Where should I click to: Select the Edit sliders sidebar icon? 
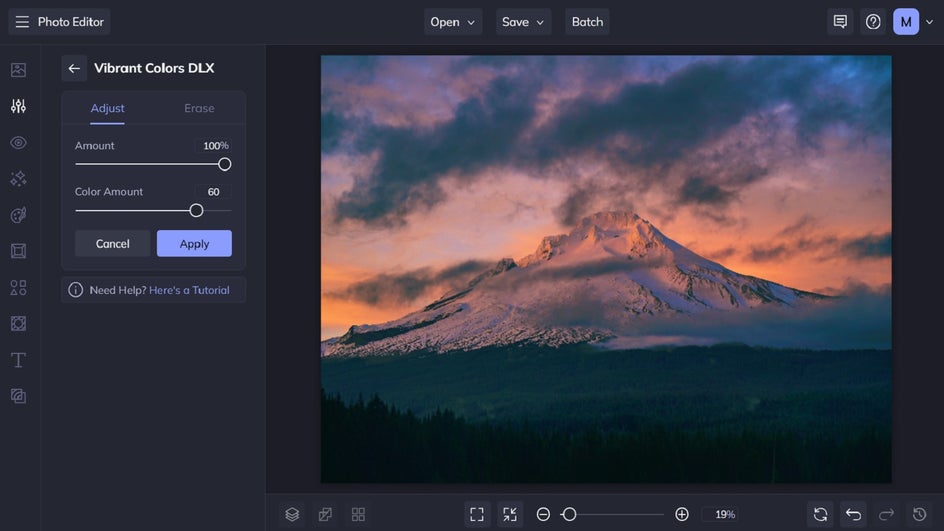[x=18, y=106]
